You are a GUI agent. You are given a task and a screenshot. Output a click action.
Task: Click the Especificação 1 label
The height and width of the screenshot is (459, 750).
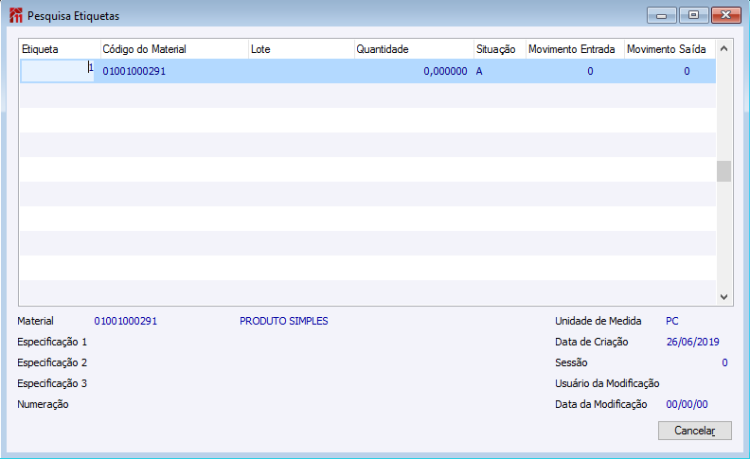pos(52,342)
